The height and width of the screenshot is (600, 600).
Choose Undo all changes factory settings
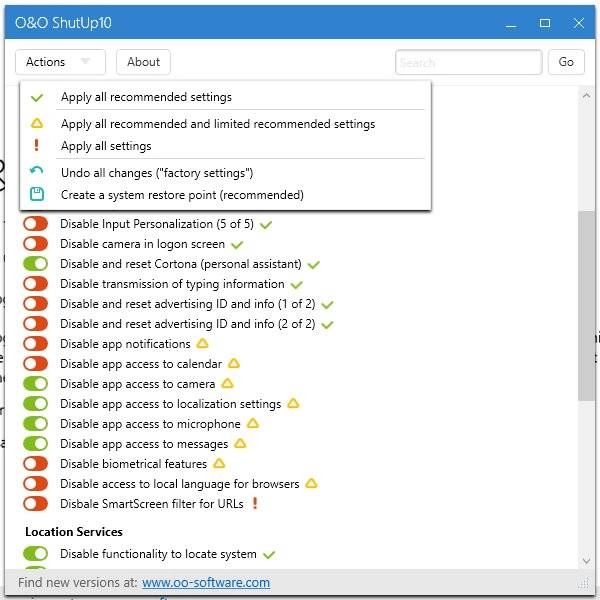[157, 173]
